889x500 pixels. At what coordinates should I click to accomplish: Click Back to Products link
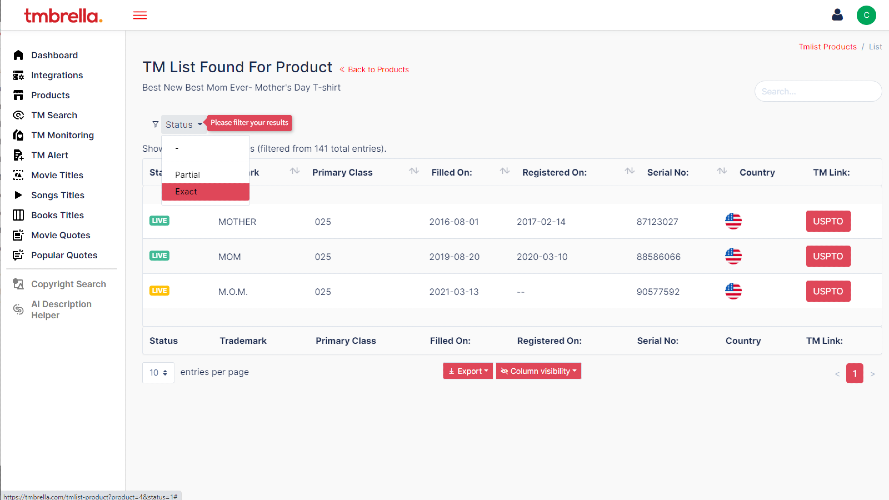[x=375, y=69]
